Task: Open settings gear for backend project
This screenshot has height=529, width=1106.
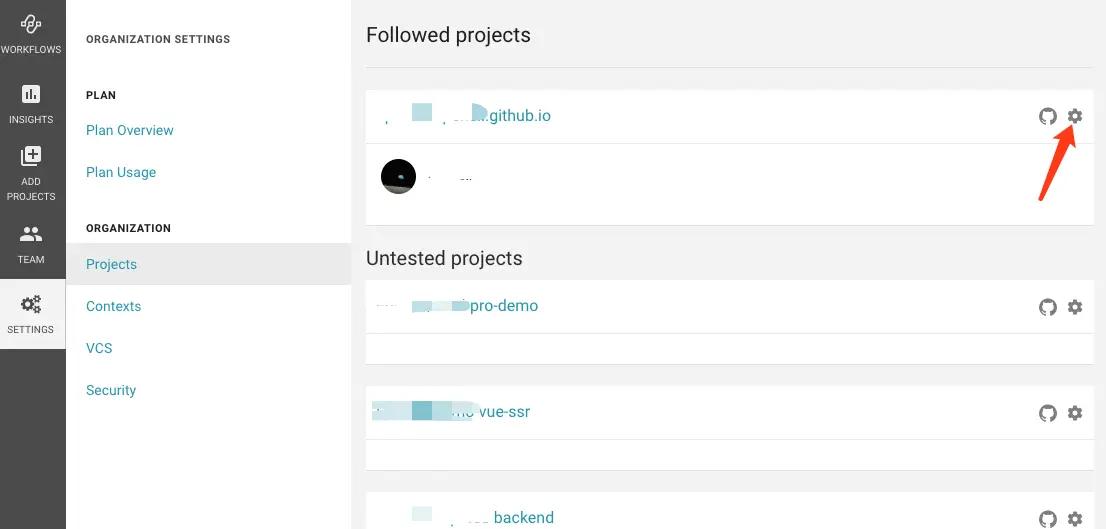Action: (x=1075, y=519)
